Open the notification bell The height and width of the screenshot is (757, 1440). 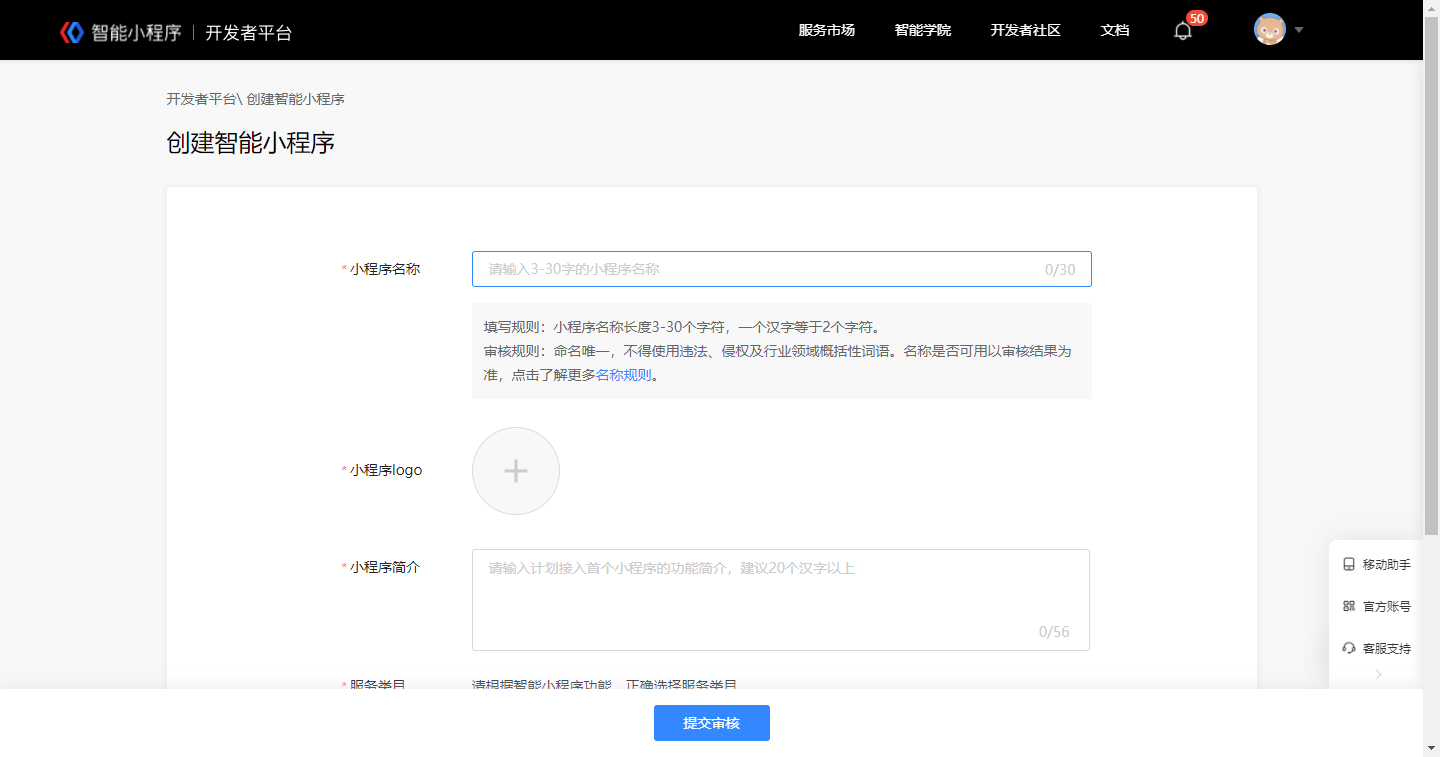click(1183, 31)
